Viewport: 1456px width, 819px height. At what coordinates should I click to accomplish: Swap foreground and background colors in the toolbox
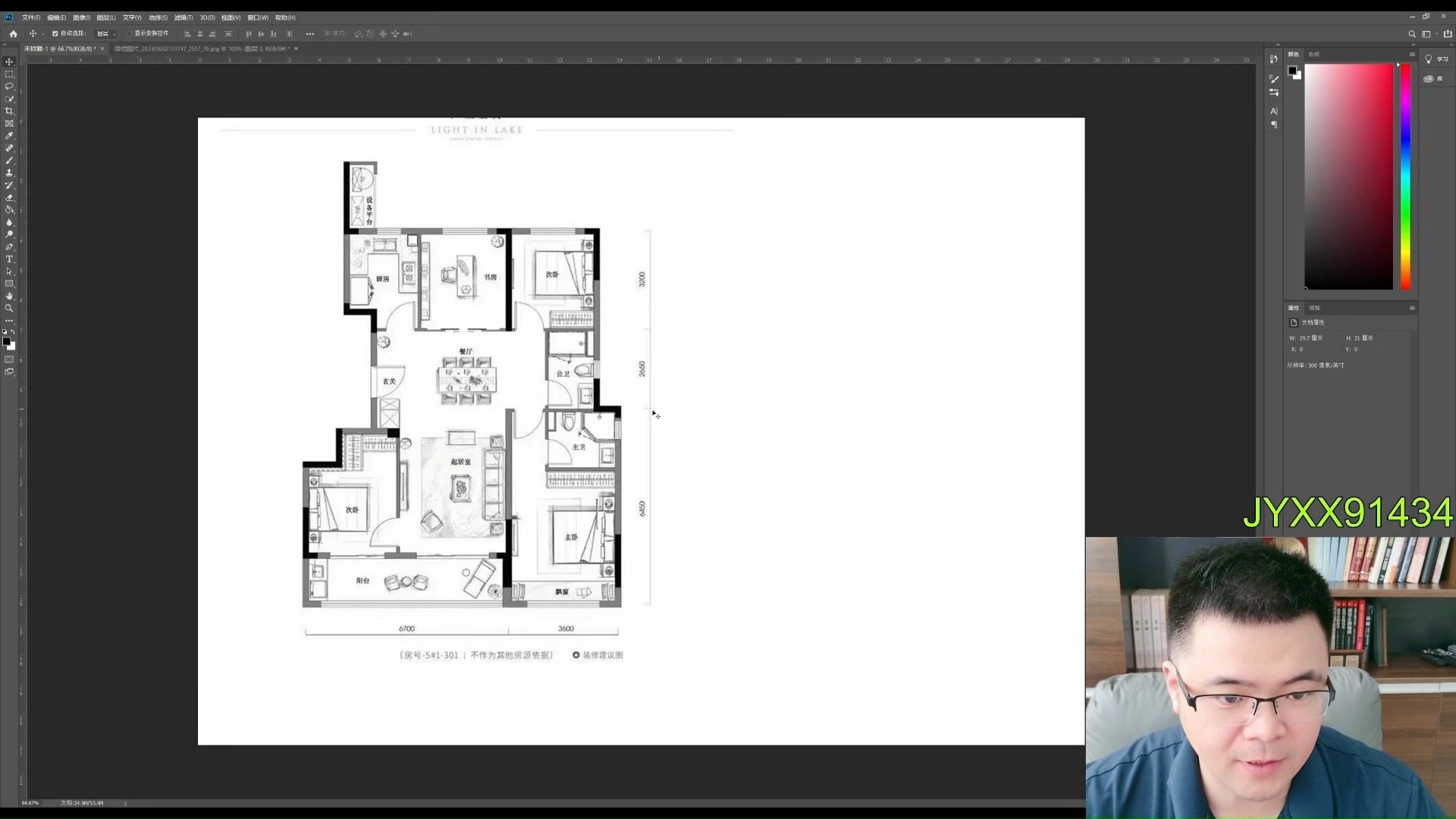(13, 332)
